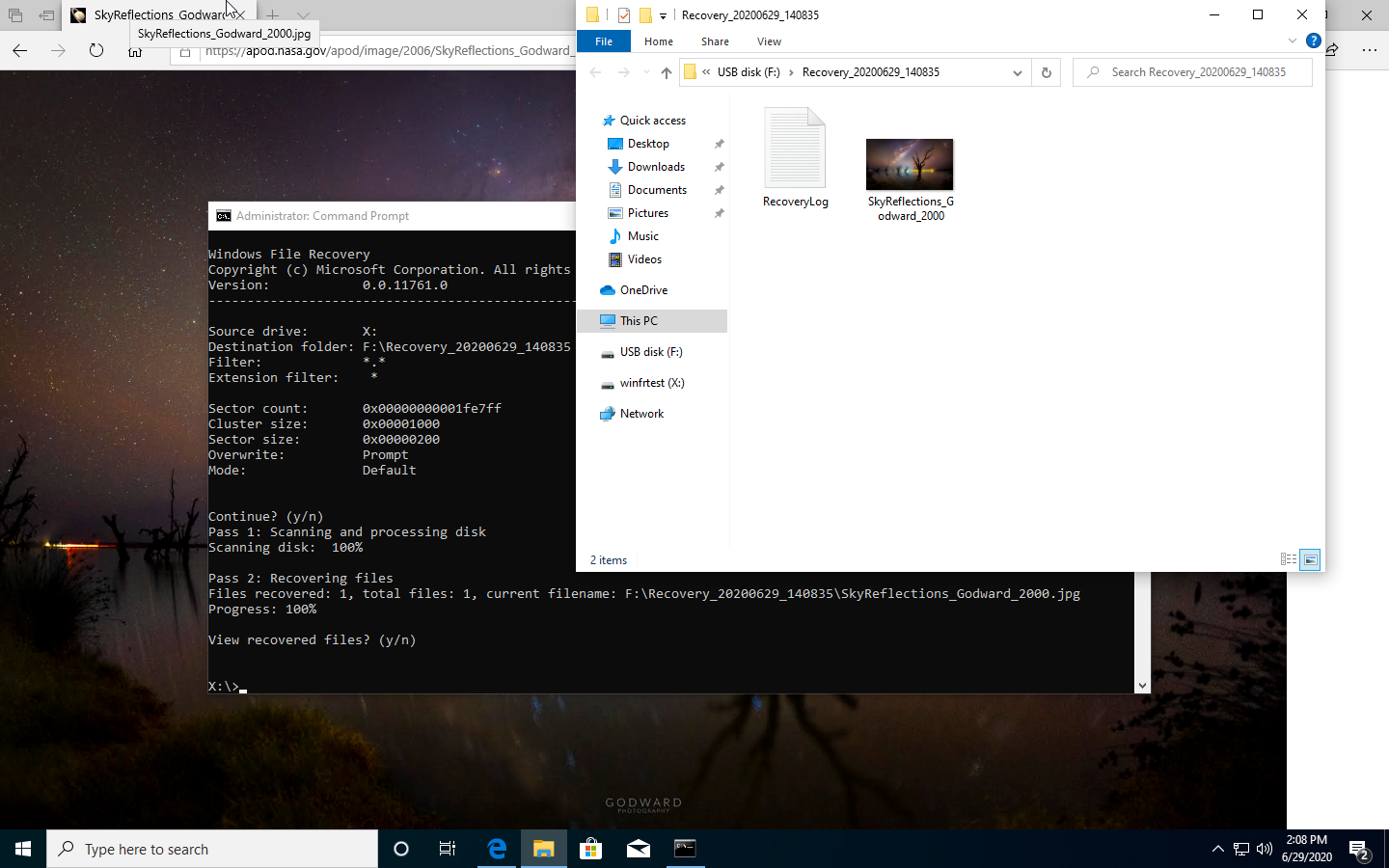Switch to the View ribbon tab
The image size is (1389, 868).
click(769, 41)
